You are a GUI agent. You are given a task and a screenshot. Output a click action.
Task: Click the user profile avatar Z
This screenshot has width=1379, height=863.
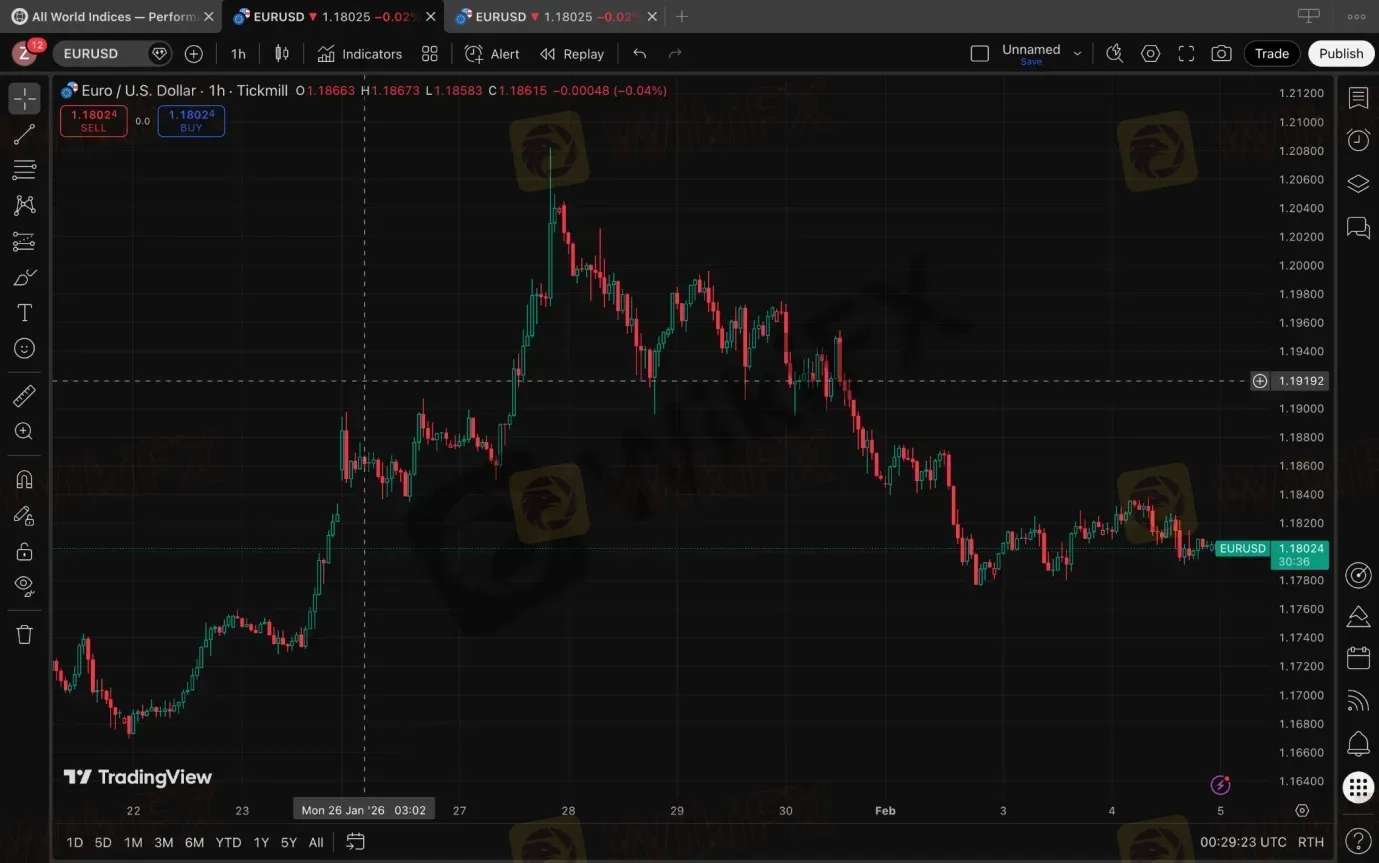coord(25,53)
